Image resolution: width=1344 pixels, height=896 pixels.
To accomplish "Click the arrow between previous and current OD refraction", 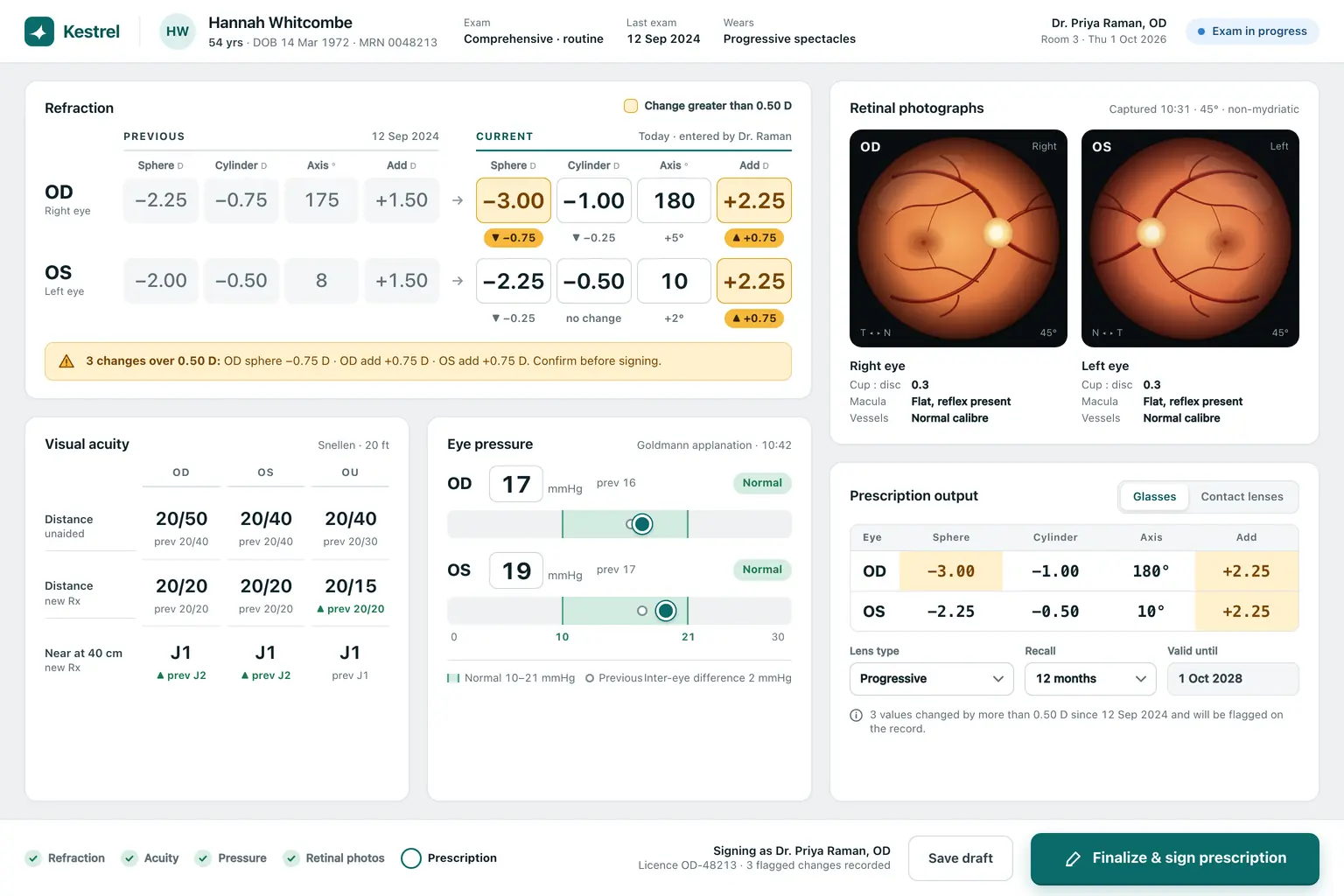I will click(458, 200).
